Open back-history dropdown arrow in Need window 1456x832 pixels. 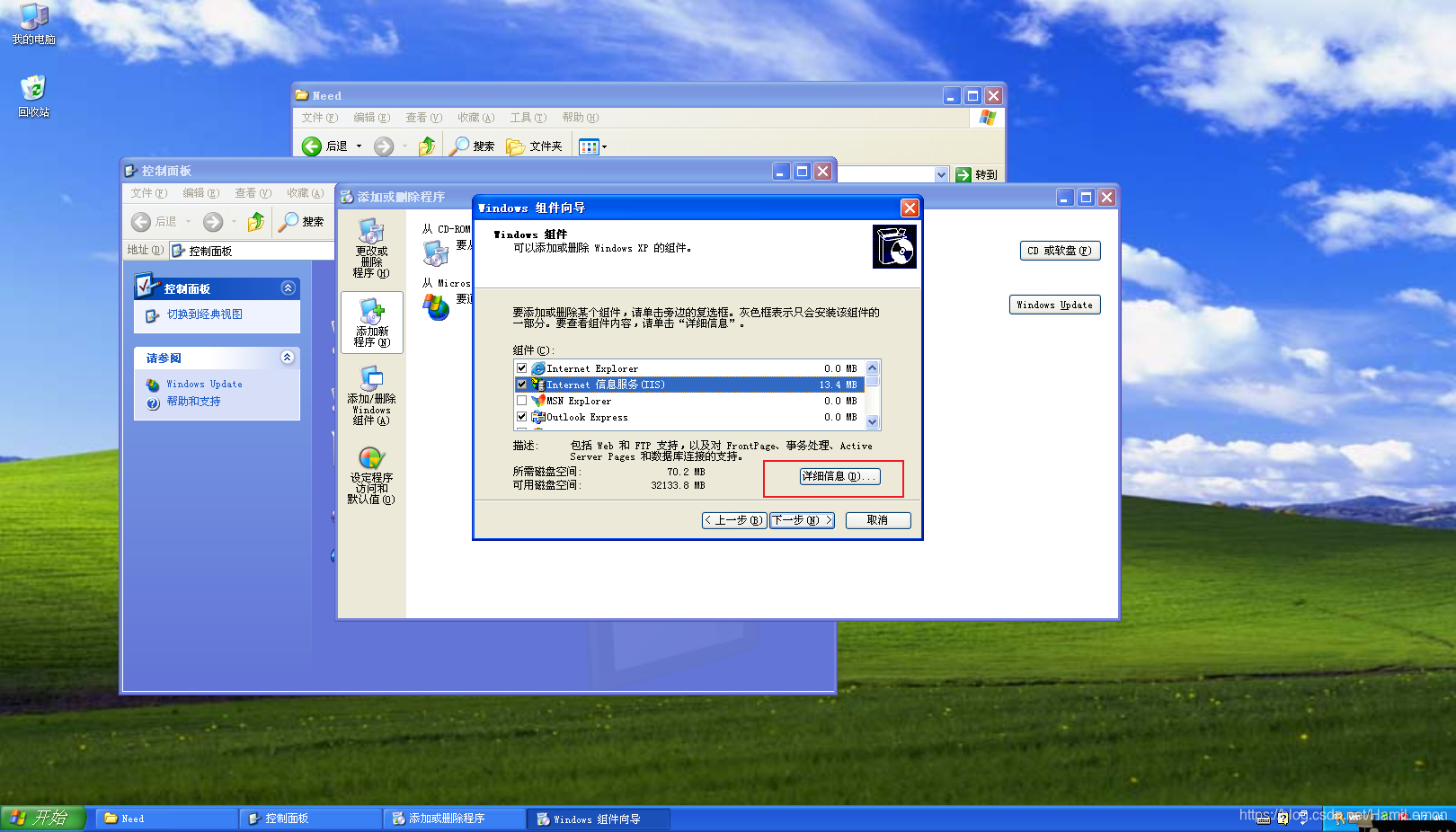tap(359, 146)
